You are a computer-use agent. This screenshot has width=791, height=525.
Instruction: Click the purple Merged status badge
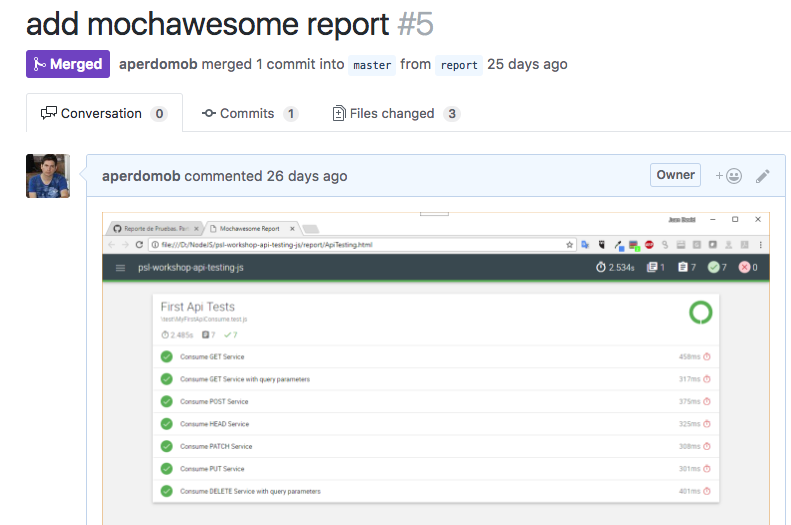pos(68,64)
